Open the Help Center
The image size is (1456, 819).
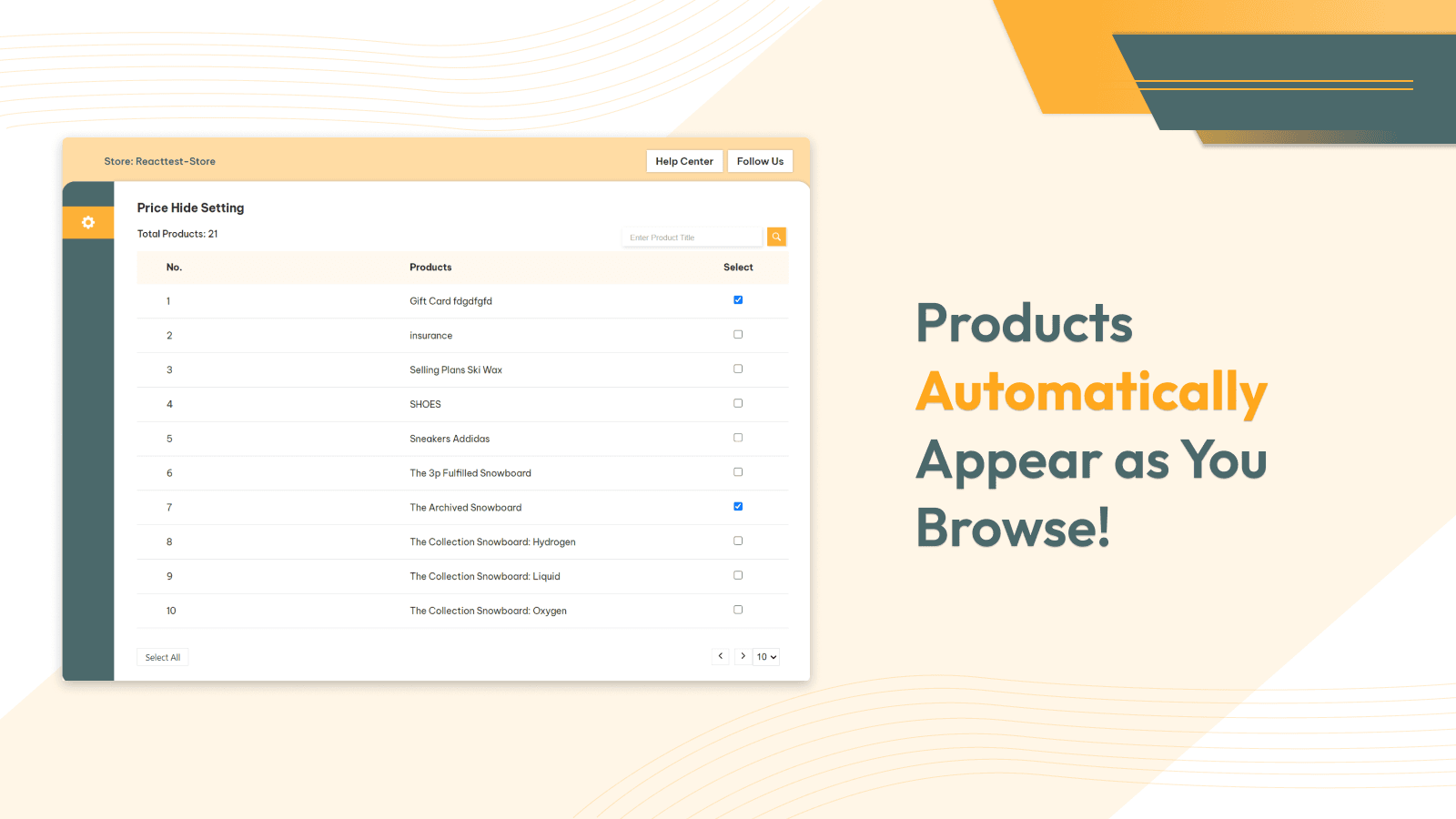coord(684,161)
